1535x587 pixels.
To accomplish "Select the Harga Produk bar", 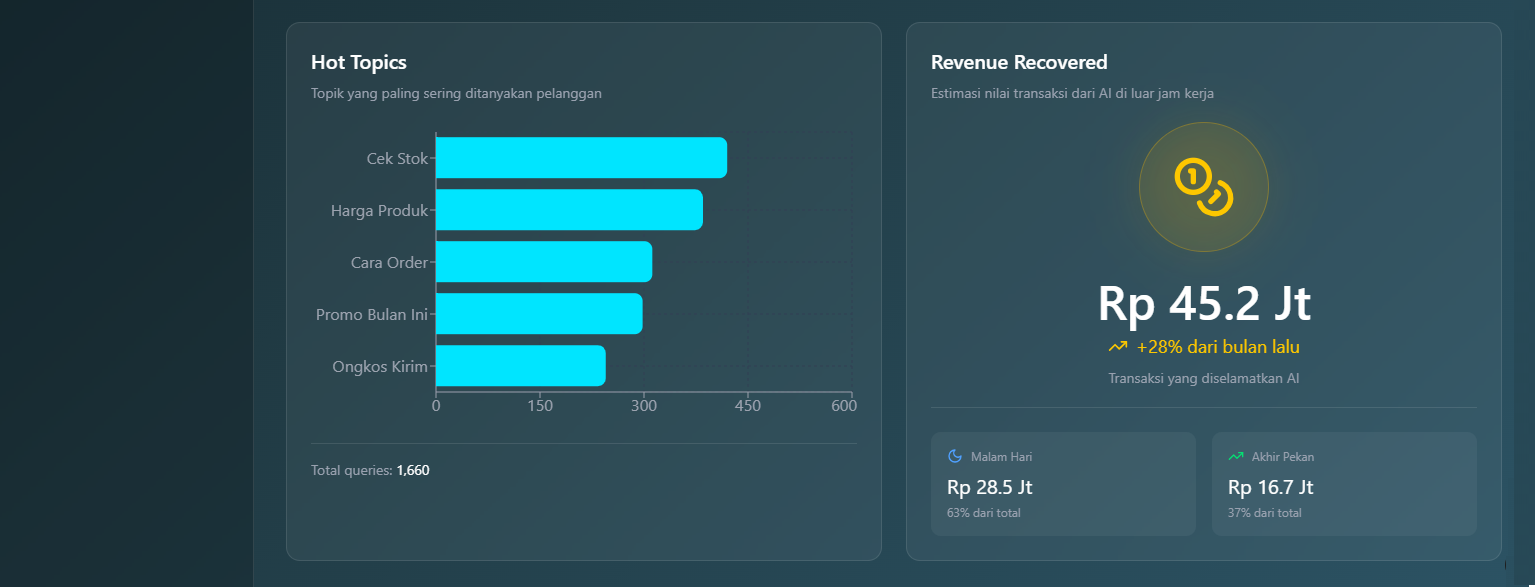I will 569,210.
